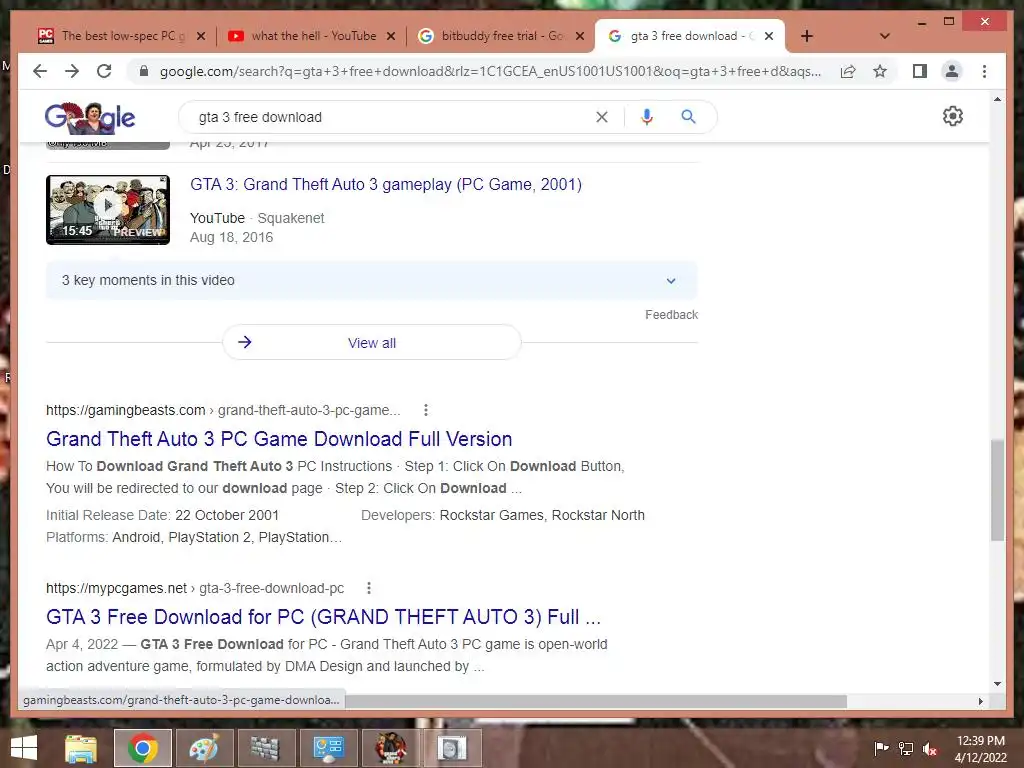
Task: Open 'GTA 3 Free Download for PC' result
Action: pos(323,617)
